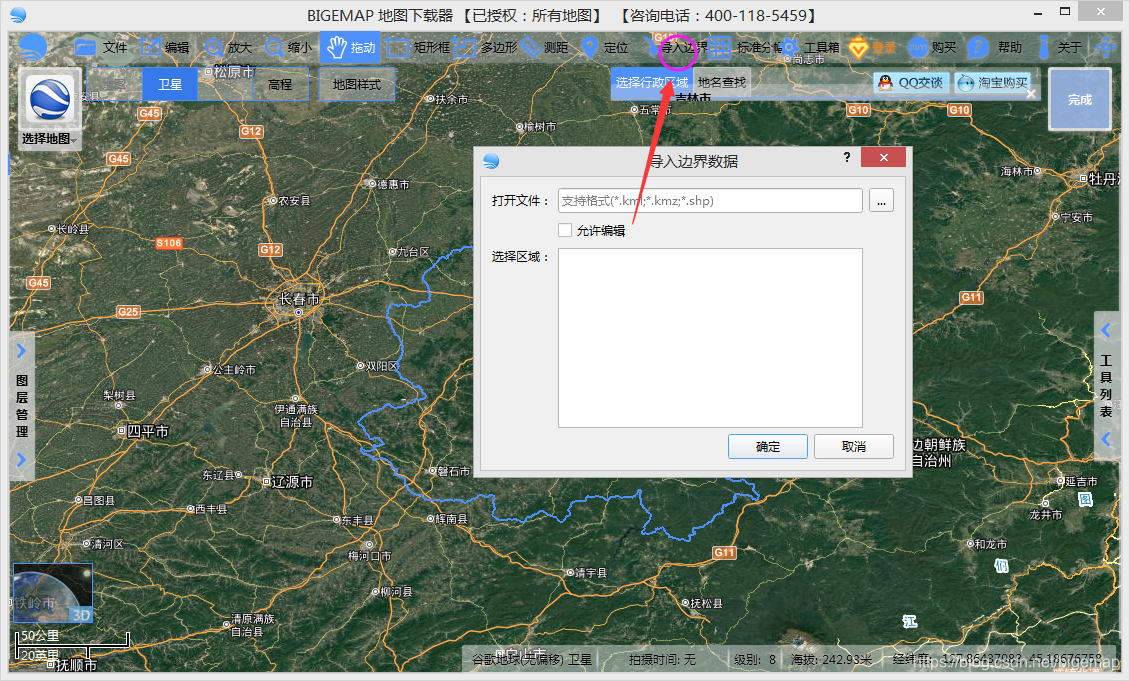The width and height of the screenshot is (1130, 681).
Task: Close the 导入边界数据 dialog
Action: pyautogui.click(x=883, y=157)
